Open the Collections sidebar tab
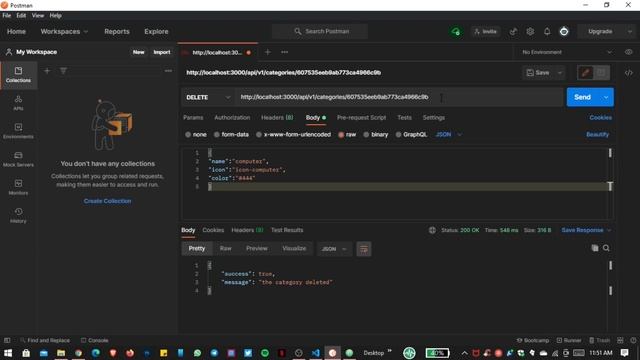Viewport: 640px width, 360px height. point(18,75)
